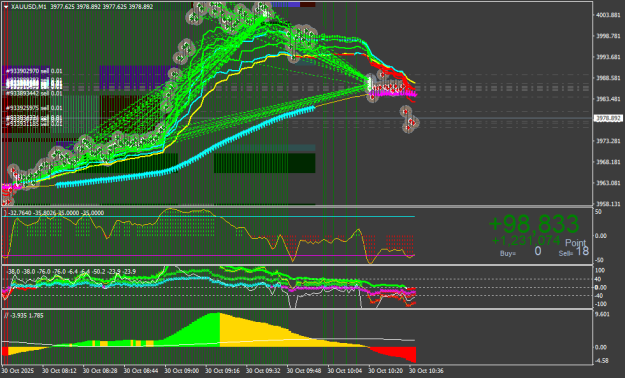Click price scale value 3988.581
Image resolution: width=625 pixels, height=378 pixels.
click(608, 78)
